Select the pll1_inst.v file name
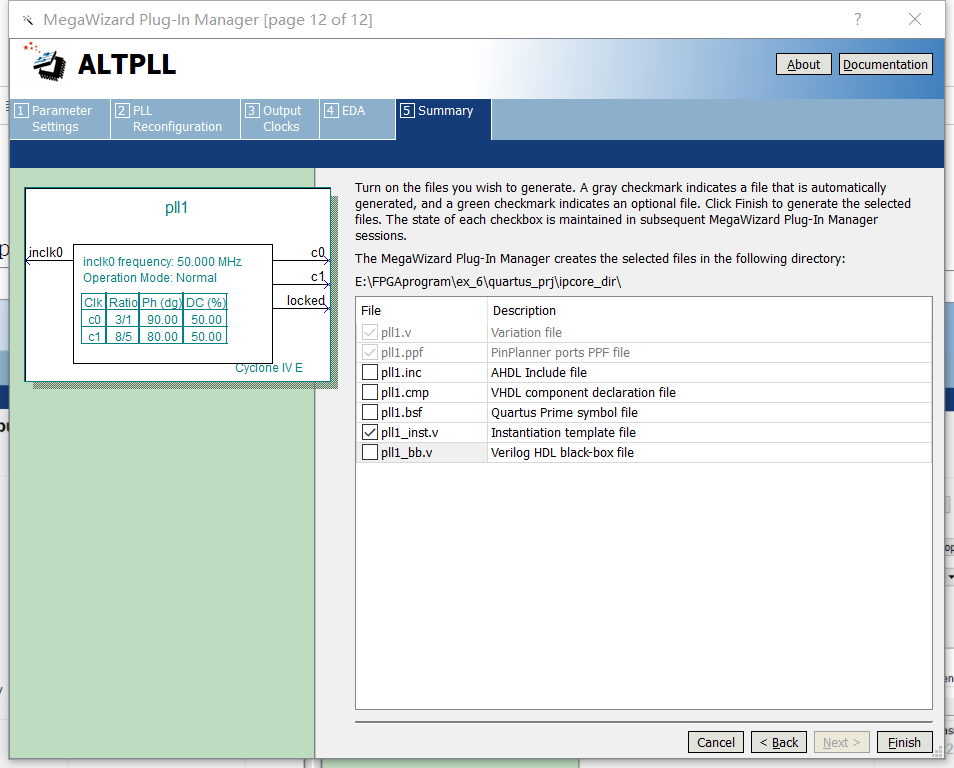This screenshot has width=954, height=768. tap(409, 433)
